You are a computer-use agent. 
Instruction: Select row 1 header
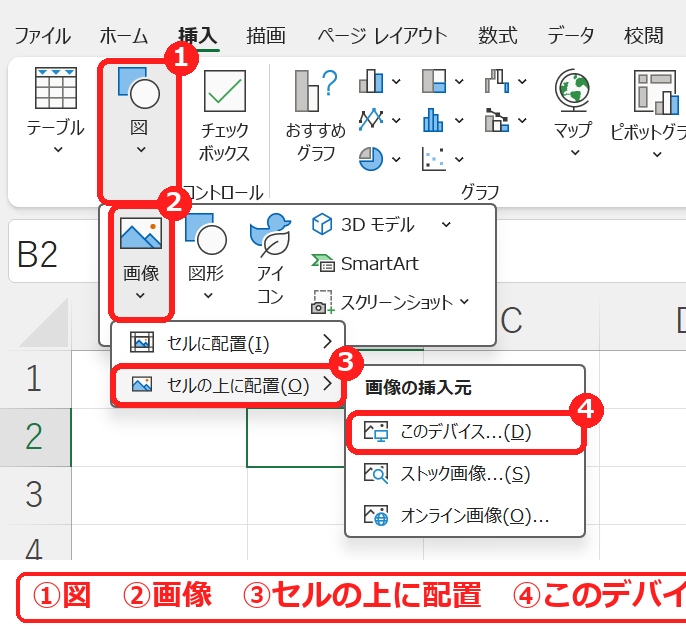pyautogui.click(x=35, y=379)
